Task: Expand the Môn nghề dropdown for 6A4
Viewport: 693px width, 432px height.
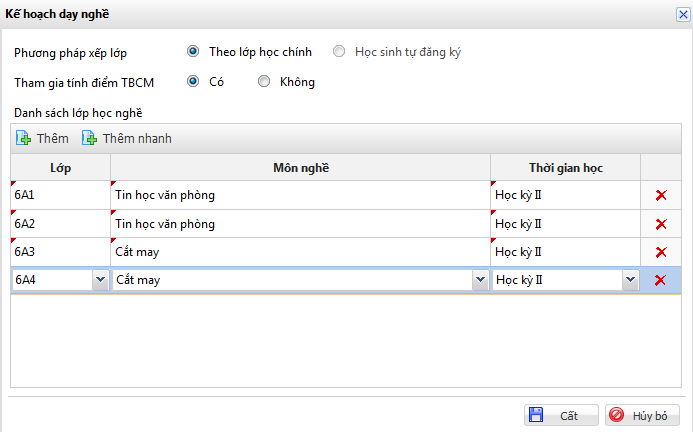Action: click(480, 281)
